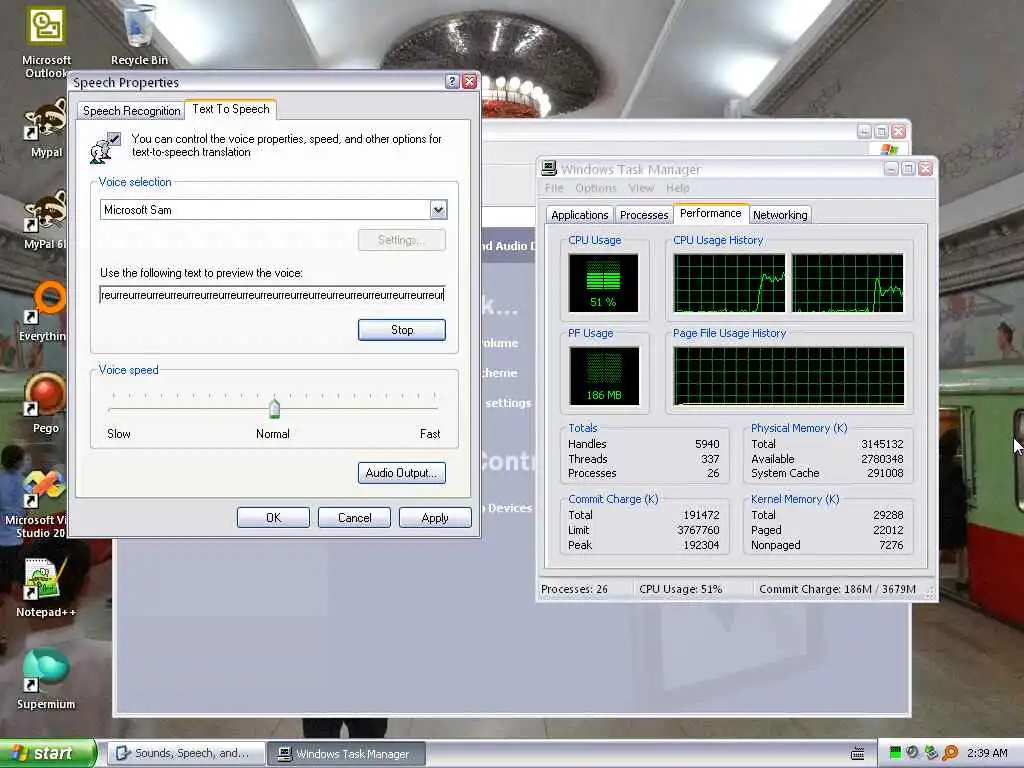This screenshot has height=768, width=1024.
Task: Open the View menu in Task Manager
Action: click(641, 188)
